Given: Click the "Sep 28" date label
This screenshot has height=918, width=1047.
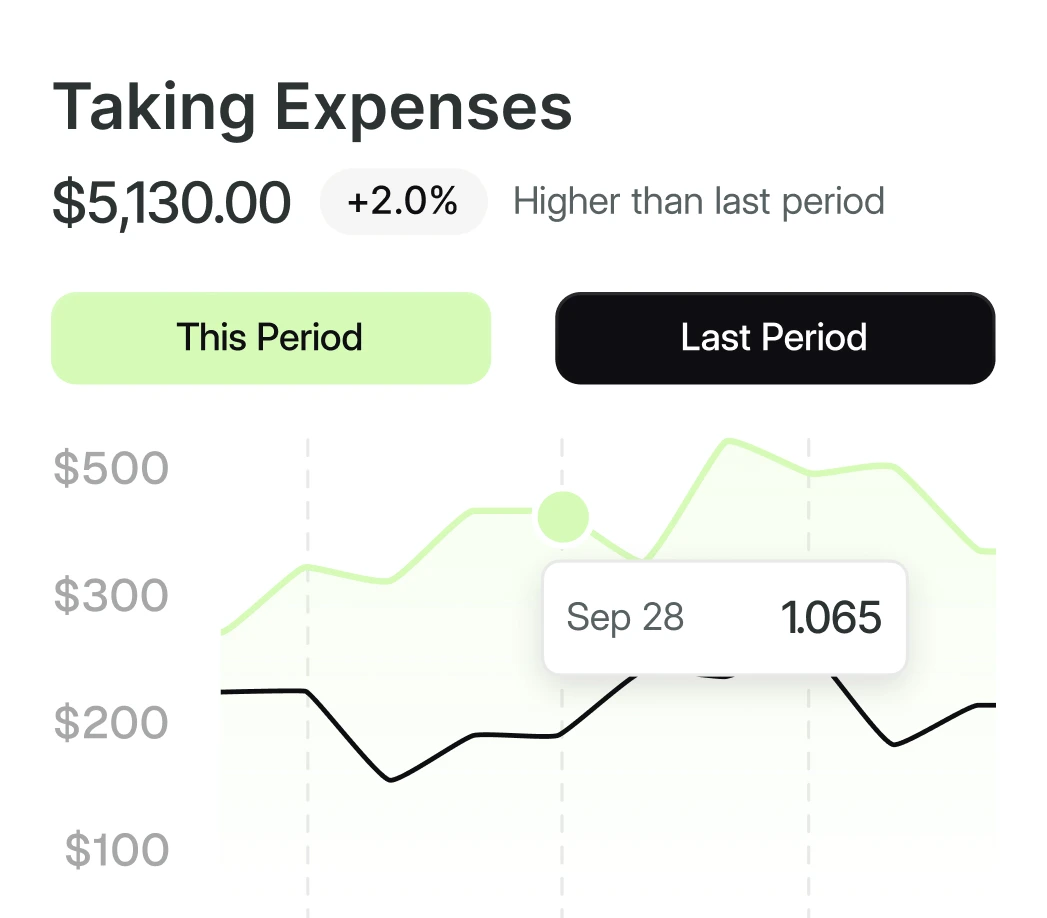Looking at the screenshot, I should click(624, 617).
